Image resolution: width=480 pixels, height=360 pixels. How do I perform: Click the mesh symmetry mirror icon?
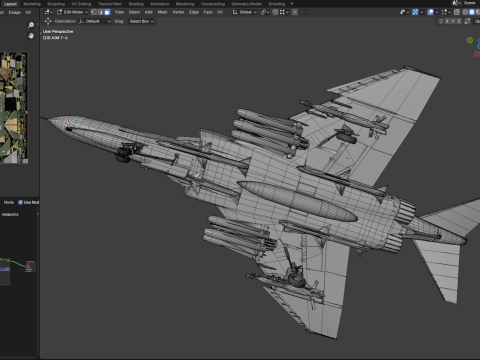(441, 21)
